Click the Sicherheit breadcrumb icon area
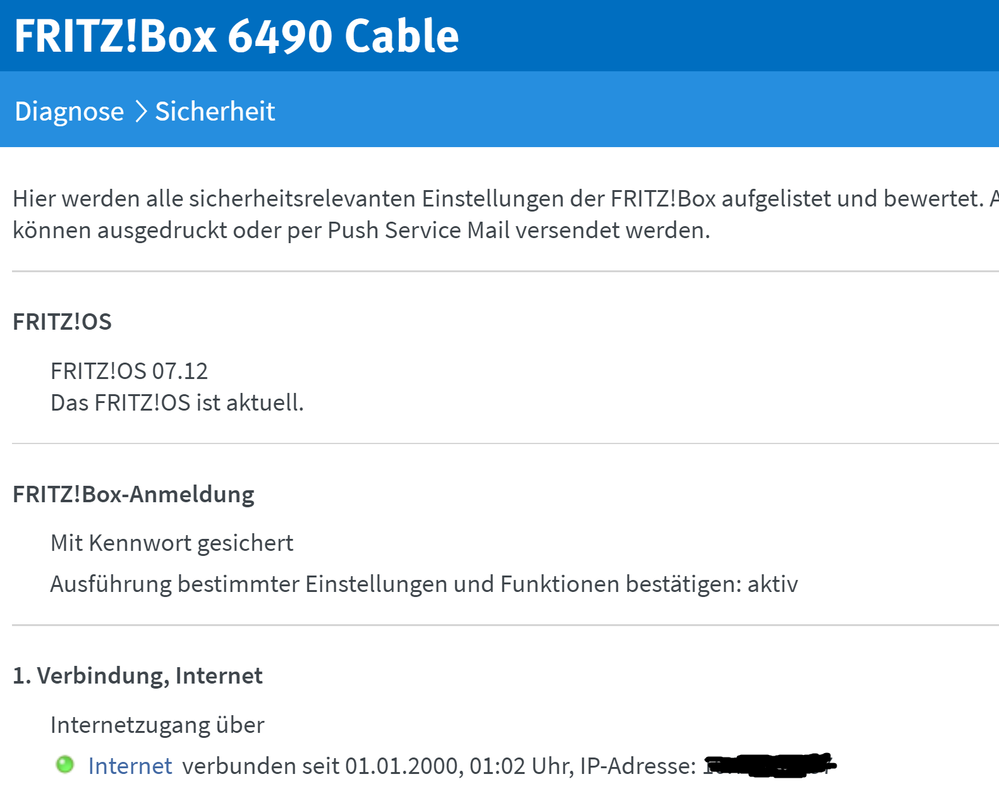 pyautogui.click(x=214, y=111)
